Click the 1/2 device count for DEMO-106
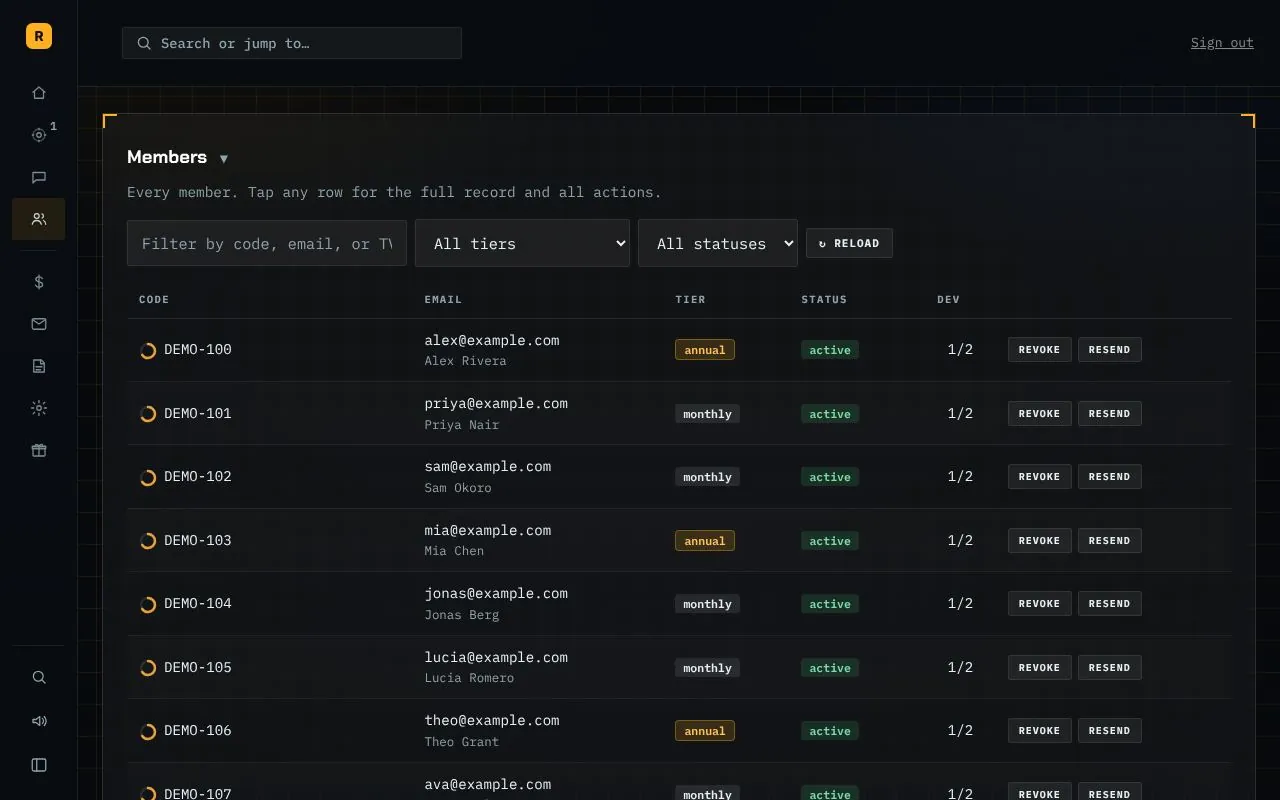 960,730
